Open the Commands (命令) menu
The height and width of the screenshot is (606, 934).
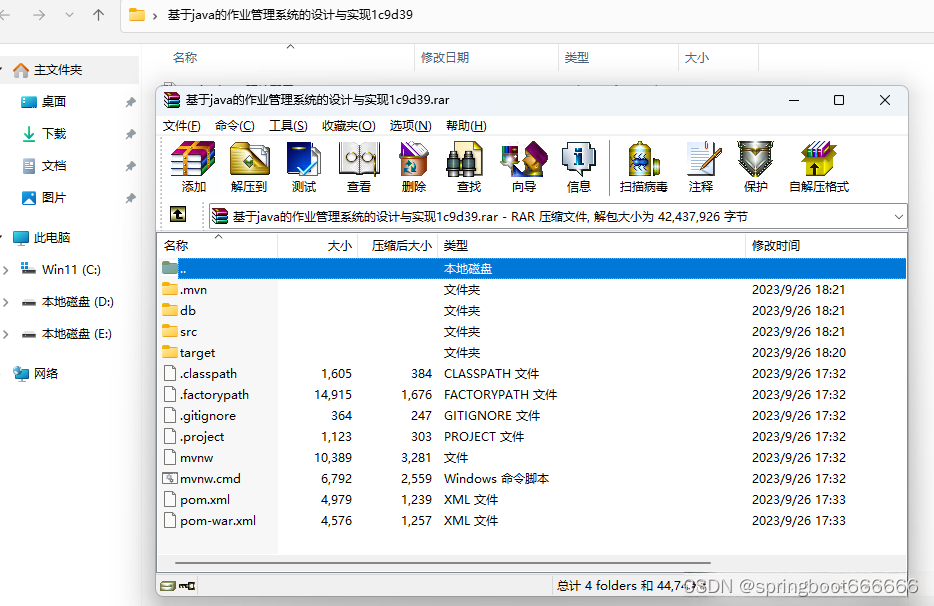pos(235,126)
